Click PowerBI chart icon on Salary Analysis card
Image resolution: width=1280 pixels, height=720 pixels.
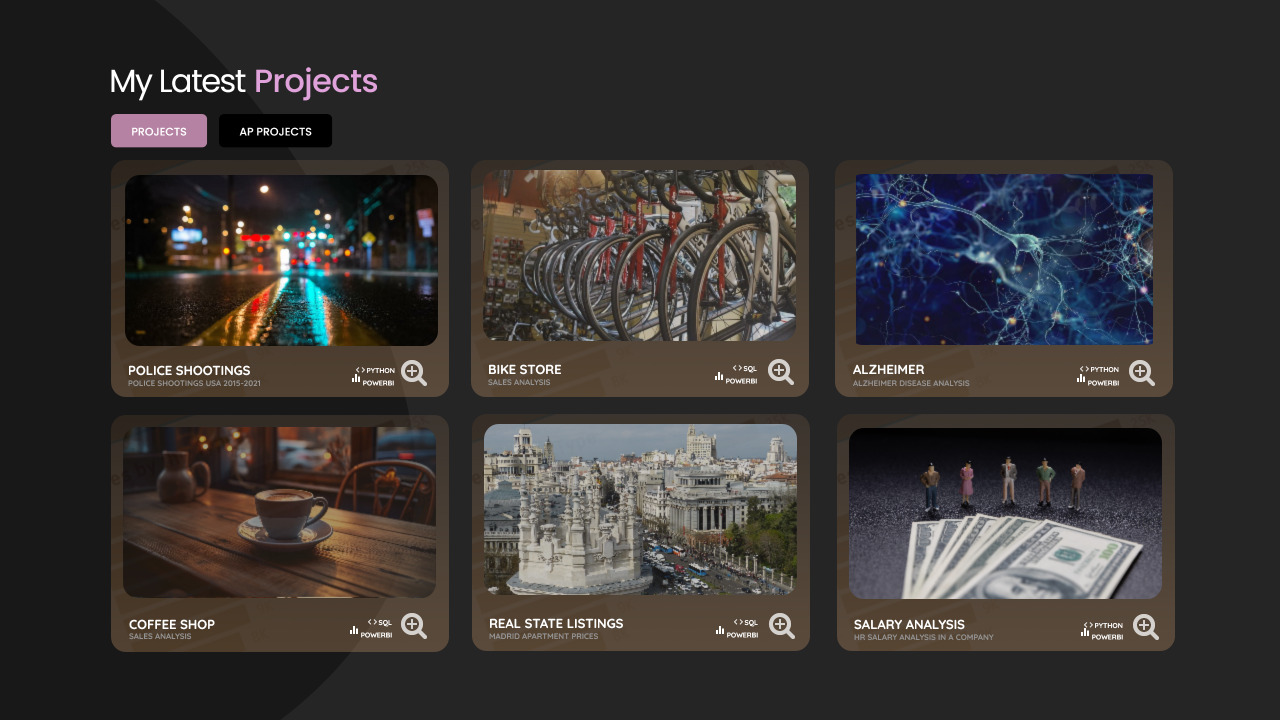pyautogui.click(x=1085, y=632)
